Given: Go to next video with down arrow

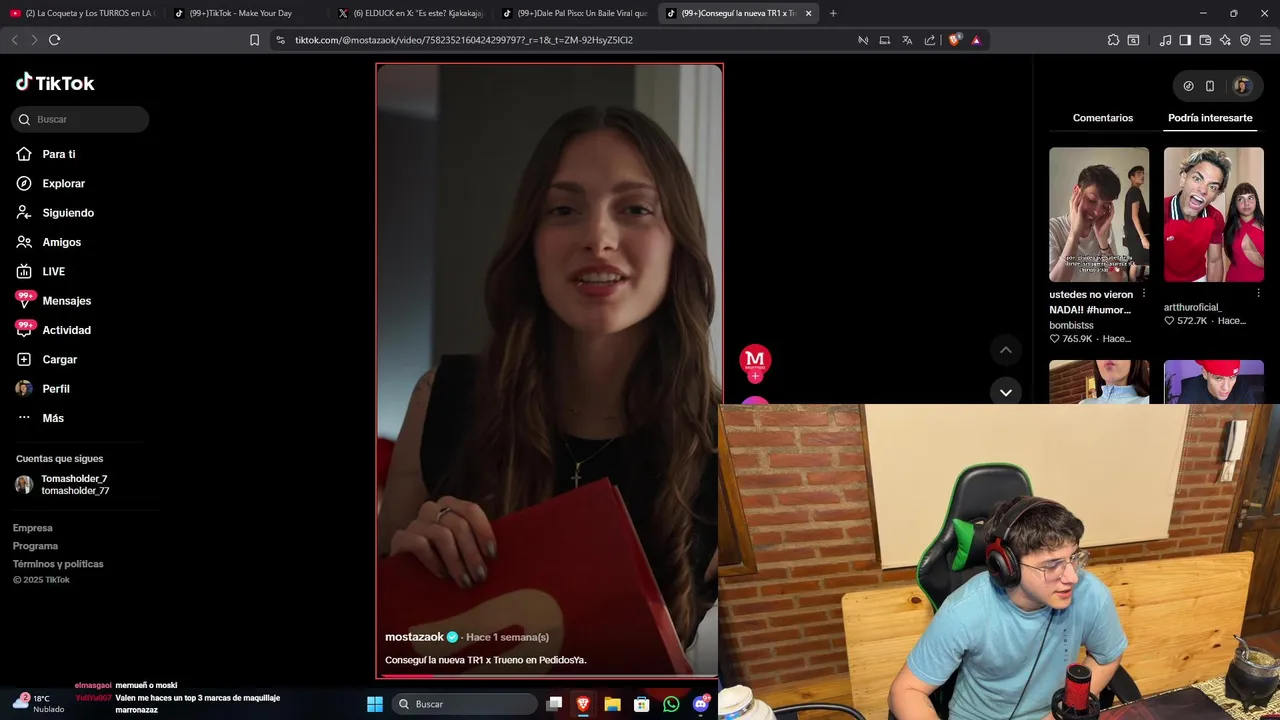Looking at the screenshot, I should point(1006,392).
